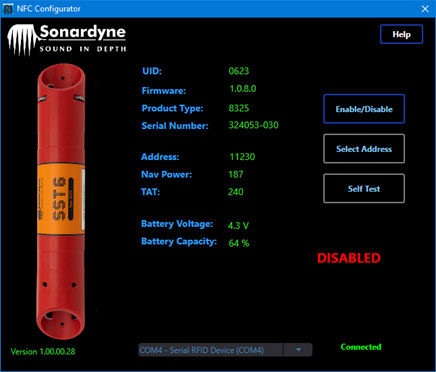Click the Battery Capacity 64 % reading
Screen dimensions: 436x372
(239, 243)
